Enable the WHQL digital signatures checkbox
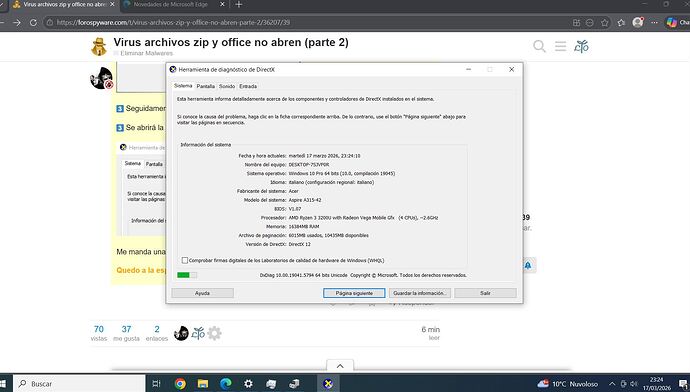This screenshot has height=392, width=690. point(185,260)
